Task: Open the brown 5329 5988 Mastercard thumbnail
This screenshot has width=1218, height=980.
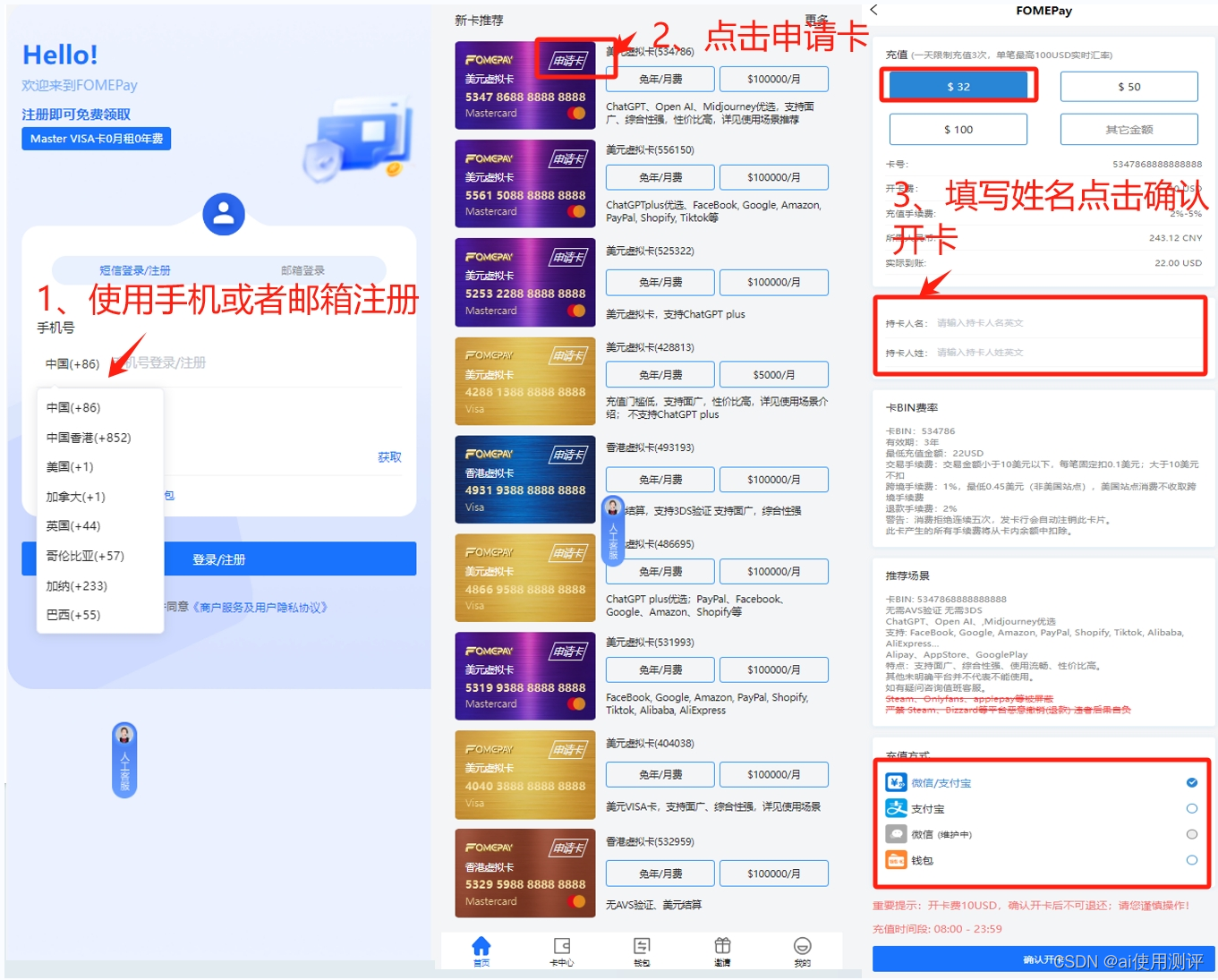Action: pyautogui.click(x=525, y=873)
